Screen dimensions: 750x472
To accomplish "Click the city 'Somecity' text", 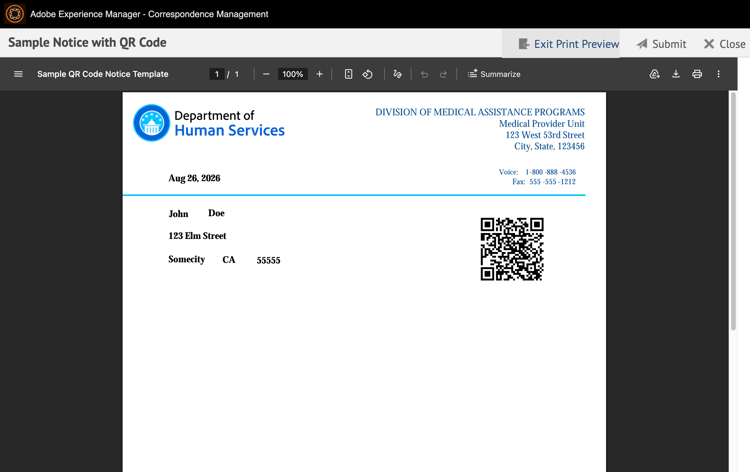I will 187,260.
